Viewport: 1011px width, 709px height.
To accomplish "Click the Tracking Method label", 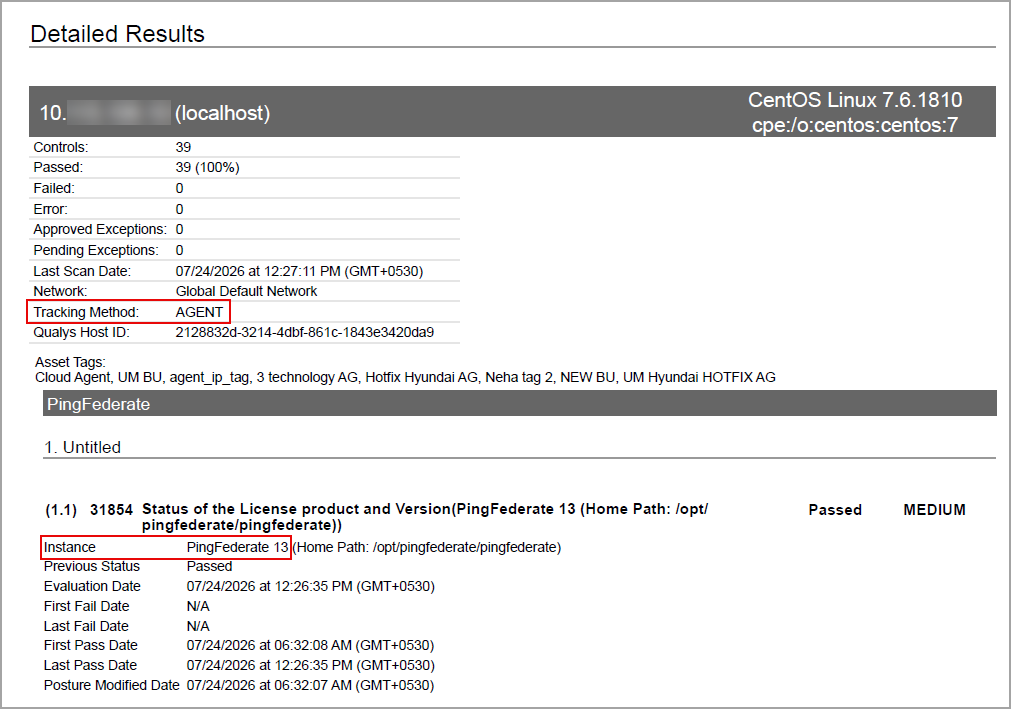I will coord(86,312).
